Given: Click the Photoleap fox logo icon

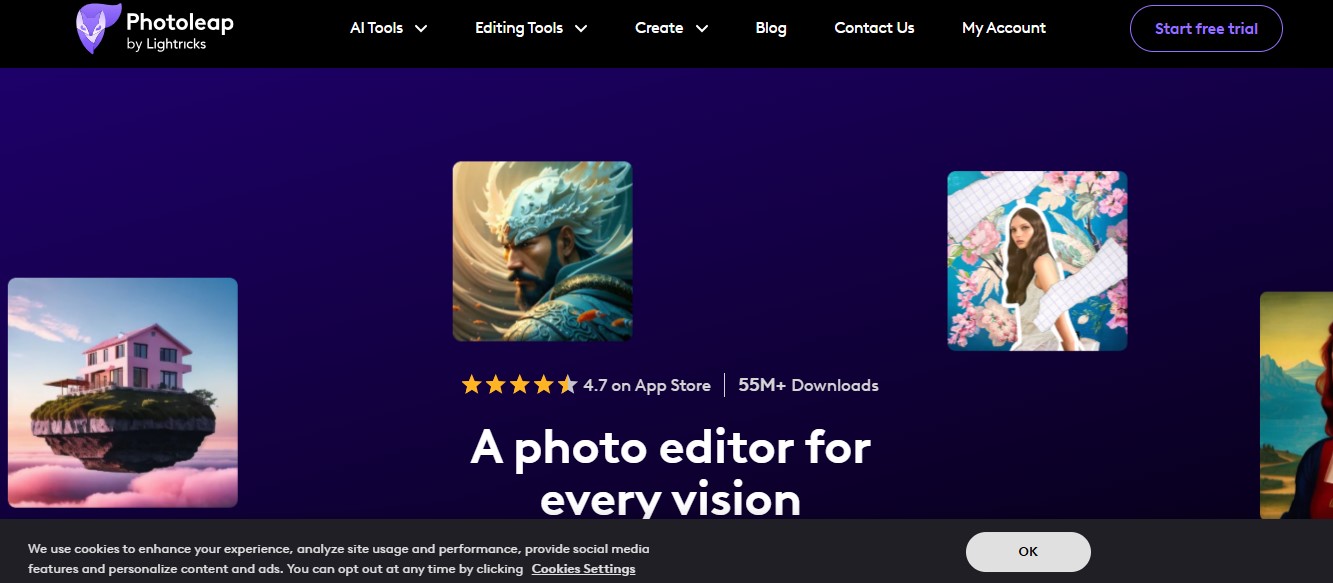Looking at the screenshot, I should point(98,28).
